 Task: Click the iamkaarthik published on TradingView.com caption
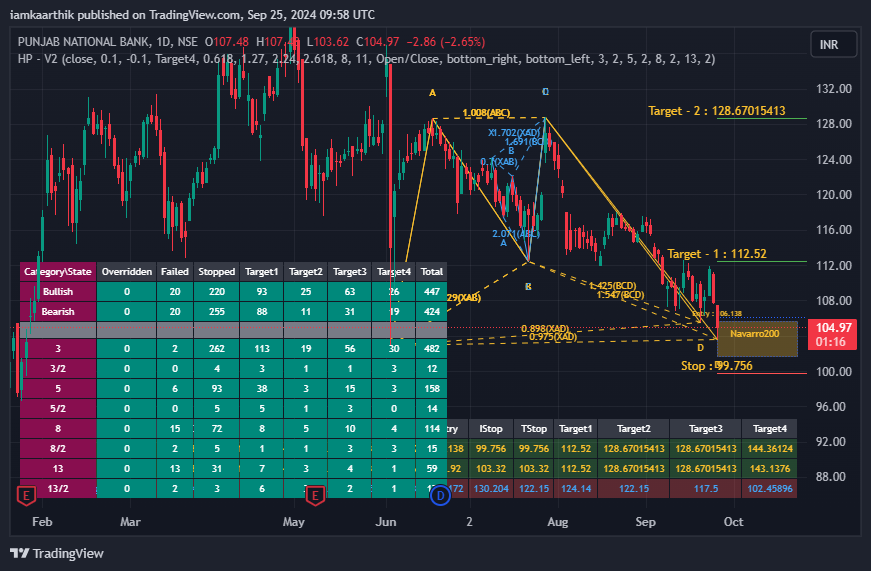(x=192, y=15)
